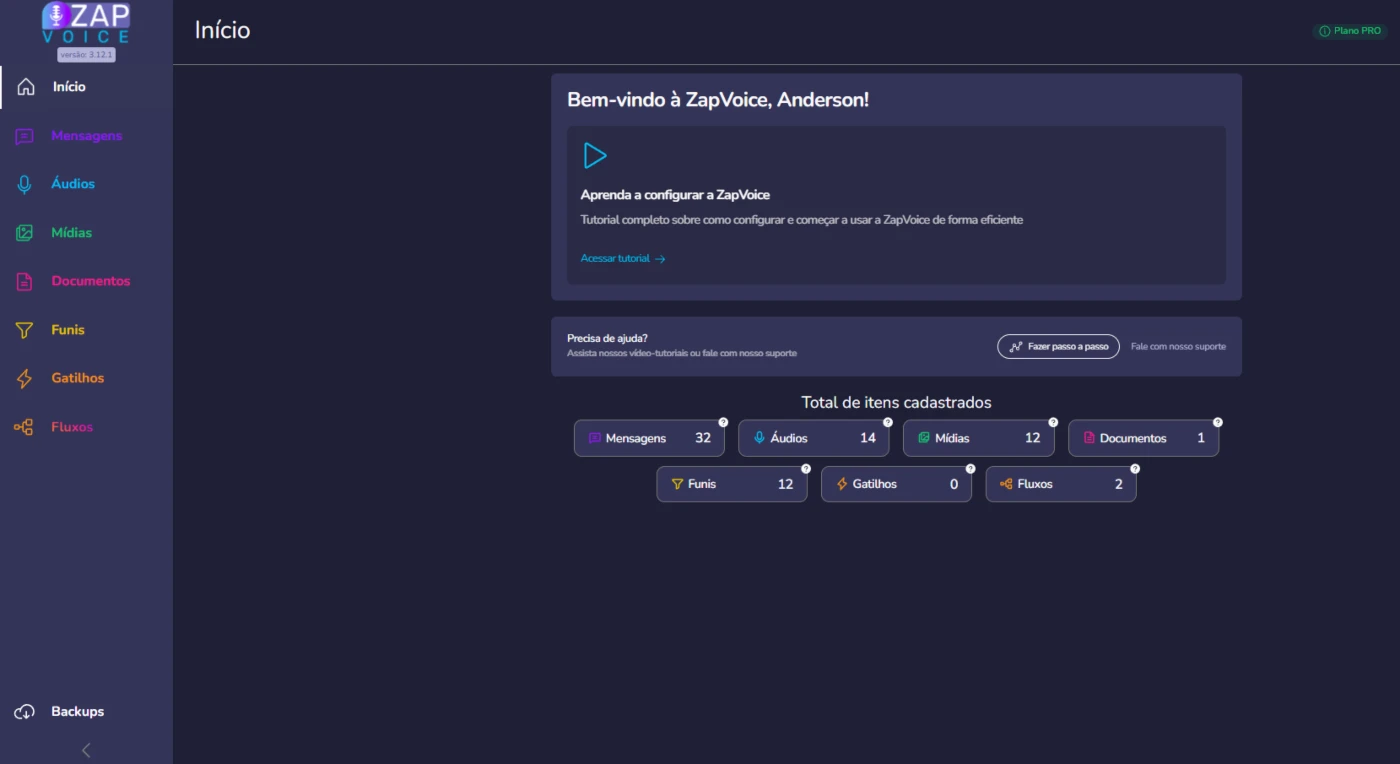Viewport: 1400px width, 764px height.
Task: Click Aprenda a configurar a ZapVoice title
Action: click(675, 195)
